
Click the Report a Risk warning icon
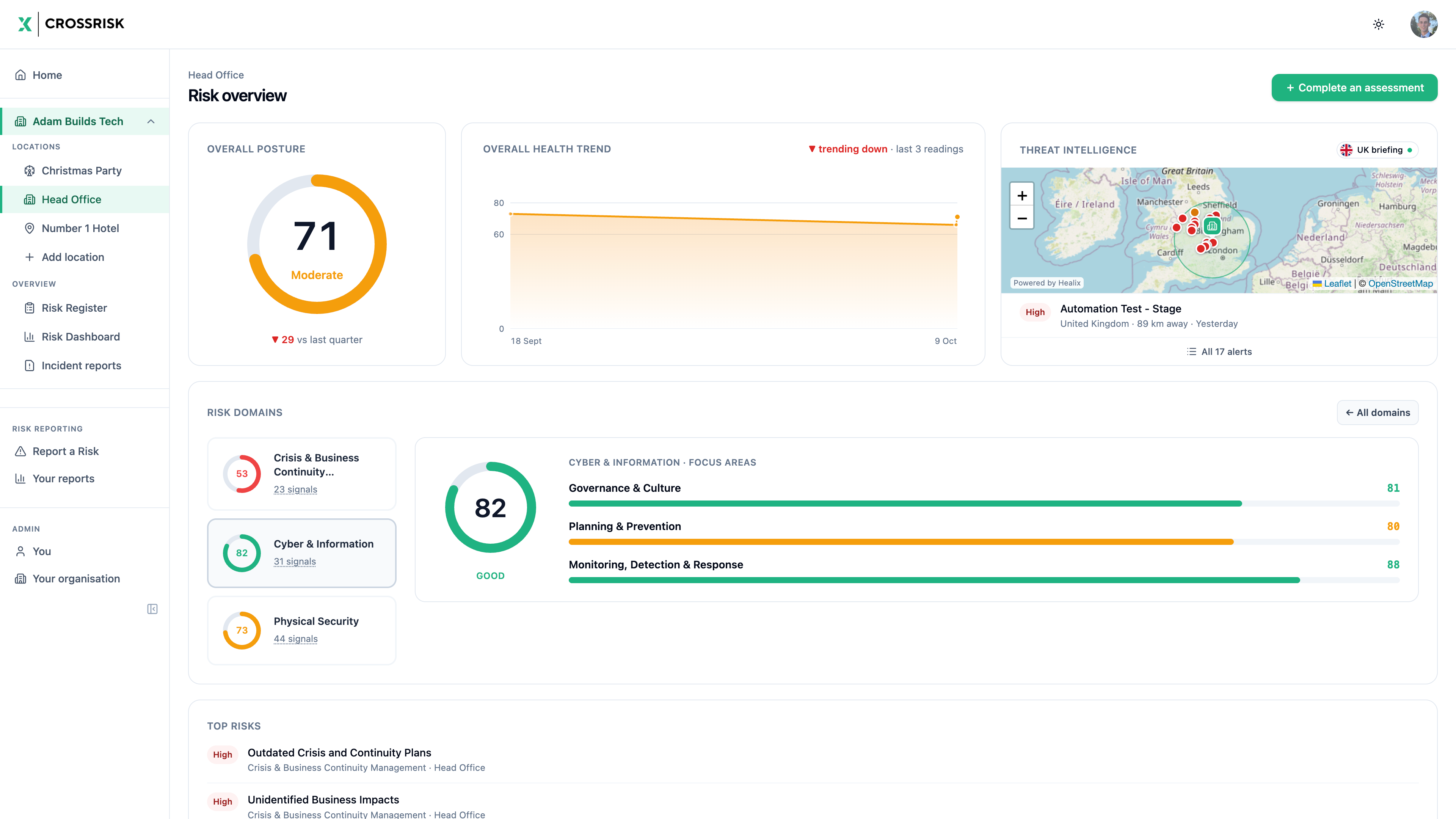click(x=20, y=451)
